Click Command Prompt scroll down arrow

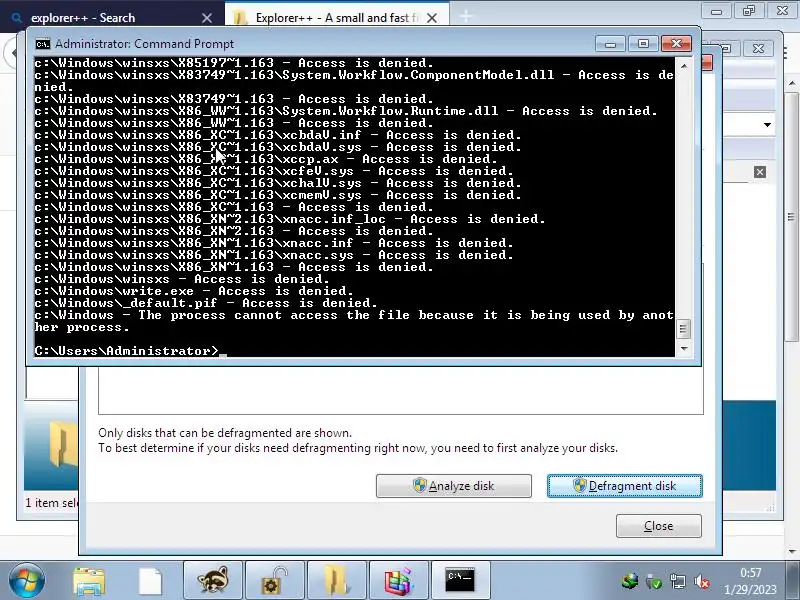pyautogui.click(x=684, y=348)
